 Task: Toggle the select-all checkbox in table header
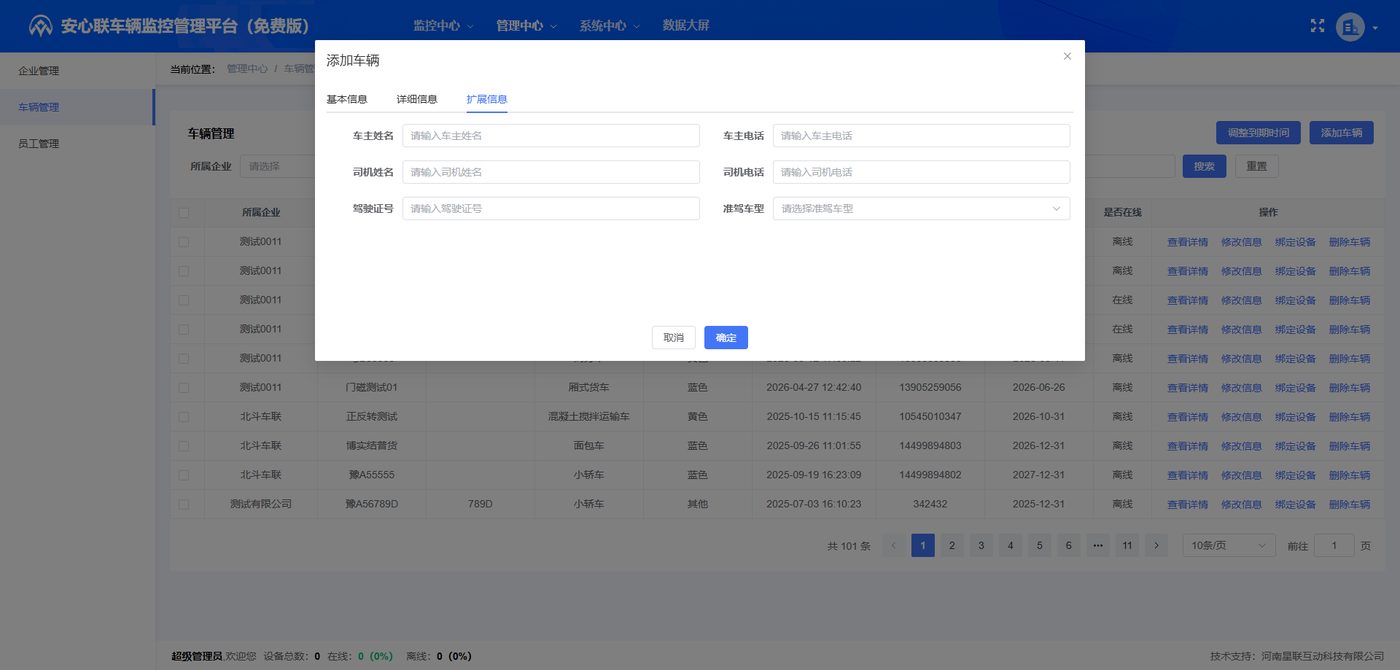(183, 212)
